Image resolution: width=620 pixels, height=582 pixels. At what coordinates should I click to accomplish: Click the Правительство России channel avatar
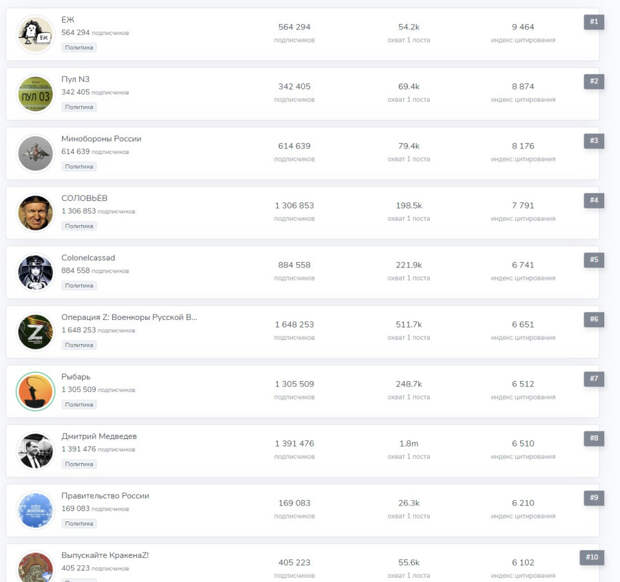click(x=35, y=510)
